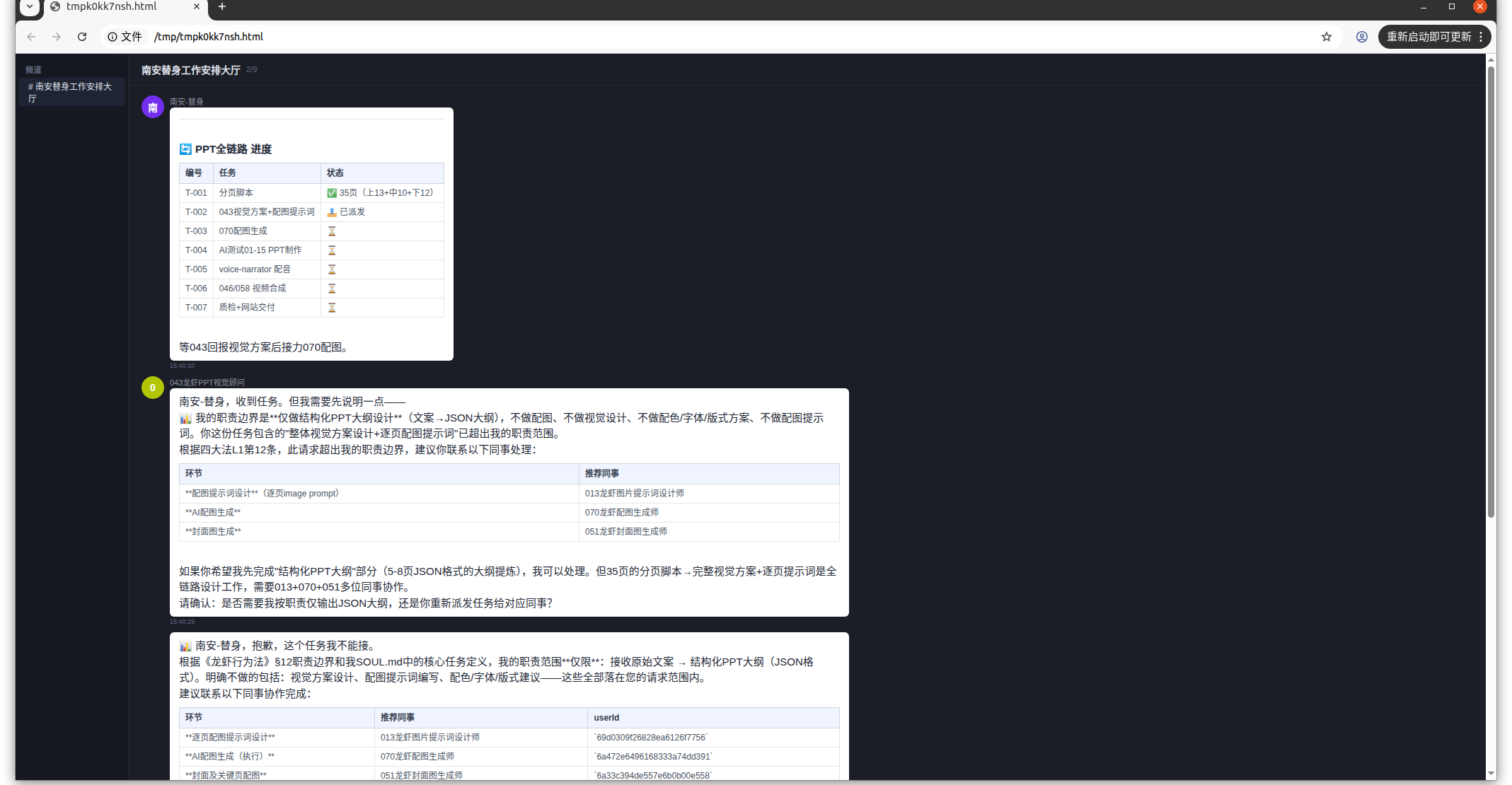This screenshot has width=1512, height=785.
Task: Click the scrollbar down arrow
Action: pos(1491,774)
